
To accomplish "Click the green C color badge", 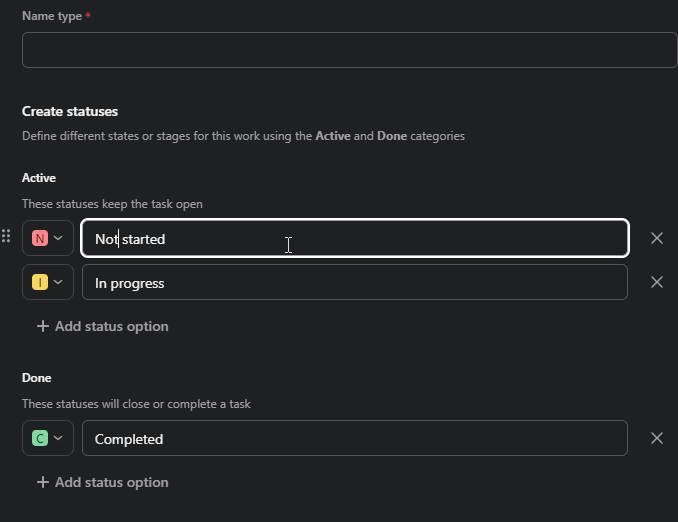I will tap(40, 438).
